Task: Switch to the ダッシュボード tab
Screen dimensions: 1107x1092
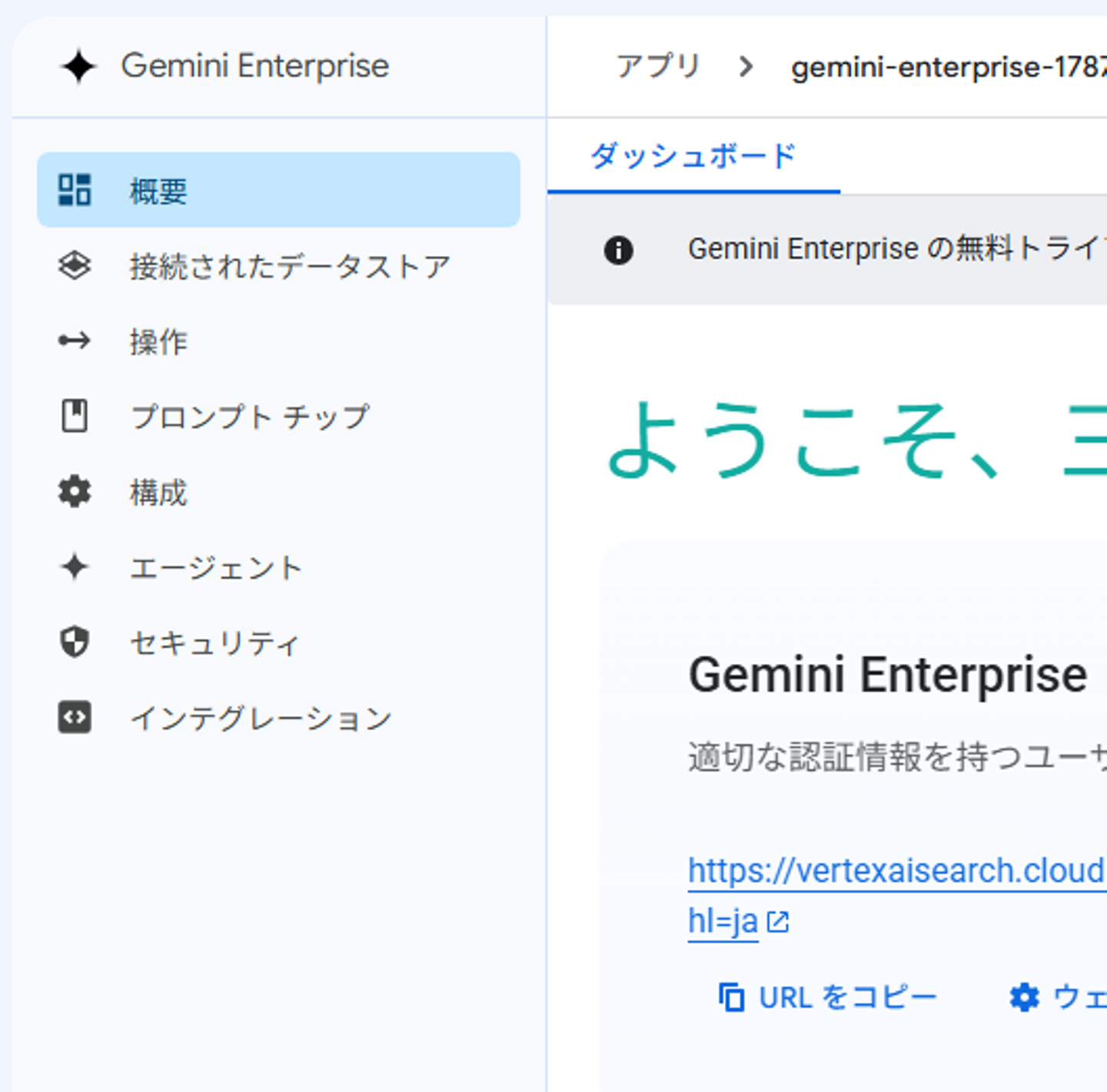Action: (x=693, y=157)
